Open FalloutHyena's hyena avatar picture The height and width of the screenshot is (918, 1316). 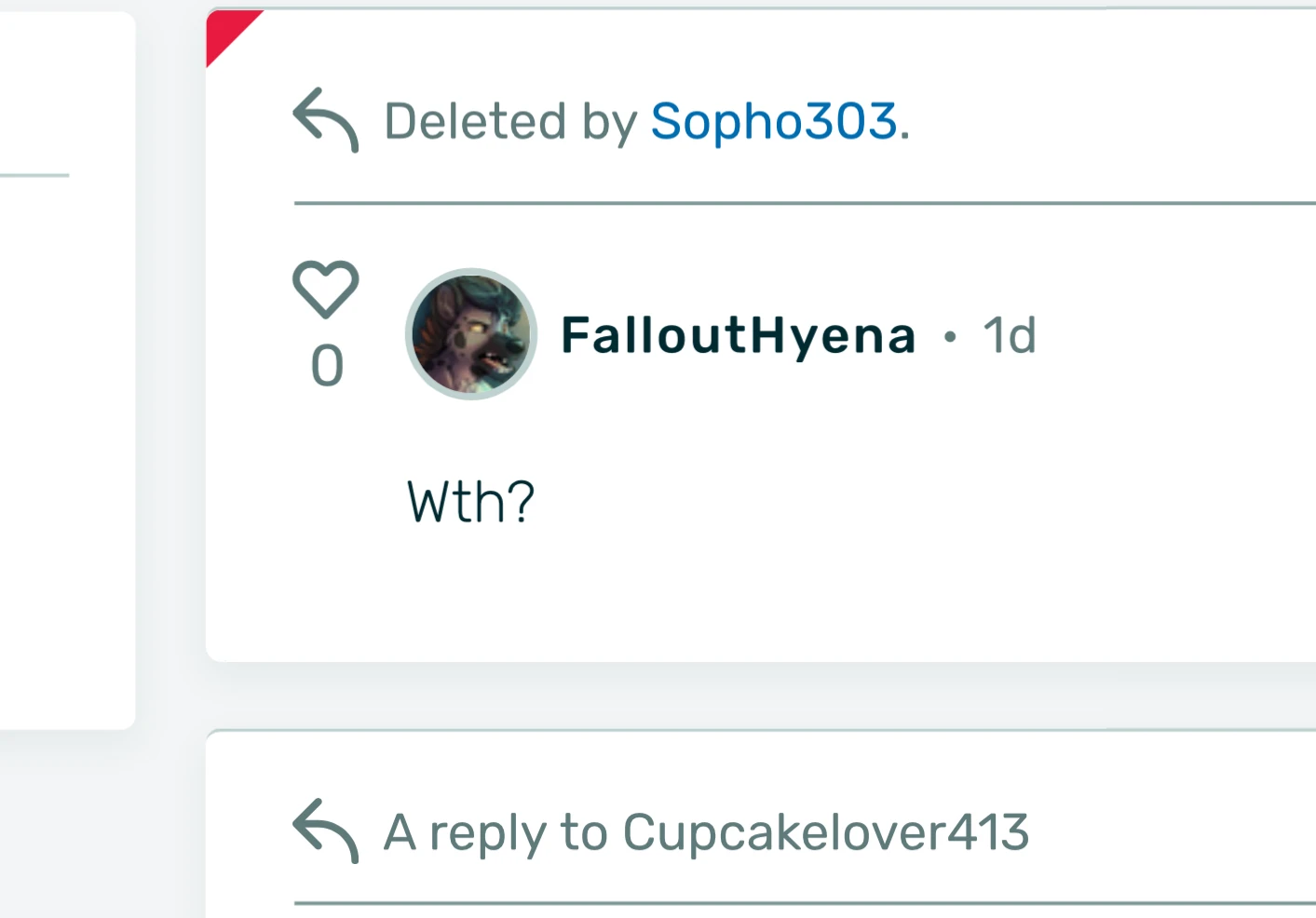pyautogui.click(x=471, y=334)
